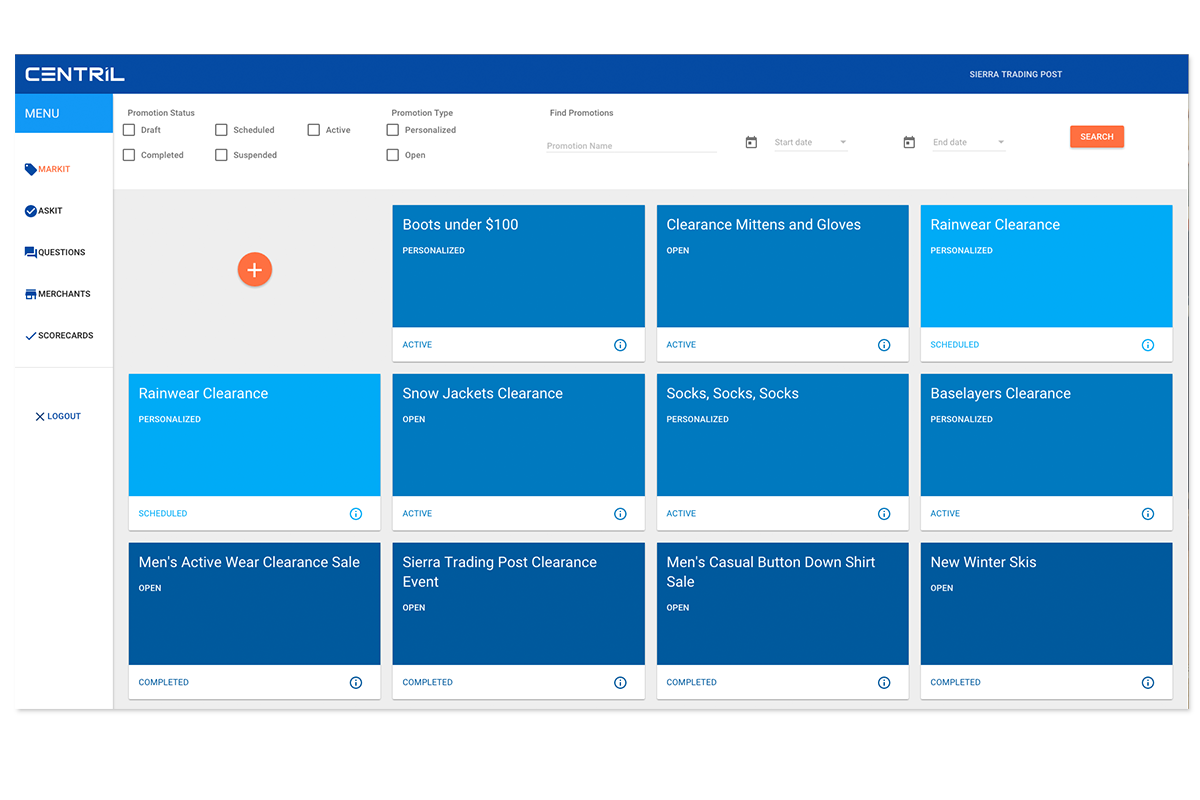This screenshot has height=800, width=1200.
Task: Click ACTIVE status on Baselayers Clearance card
Action: [x=945, y=514]
